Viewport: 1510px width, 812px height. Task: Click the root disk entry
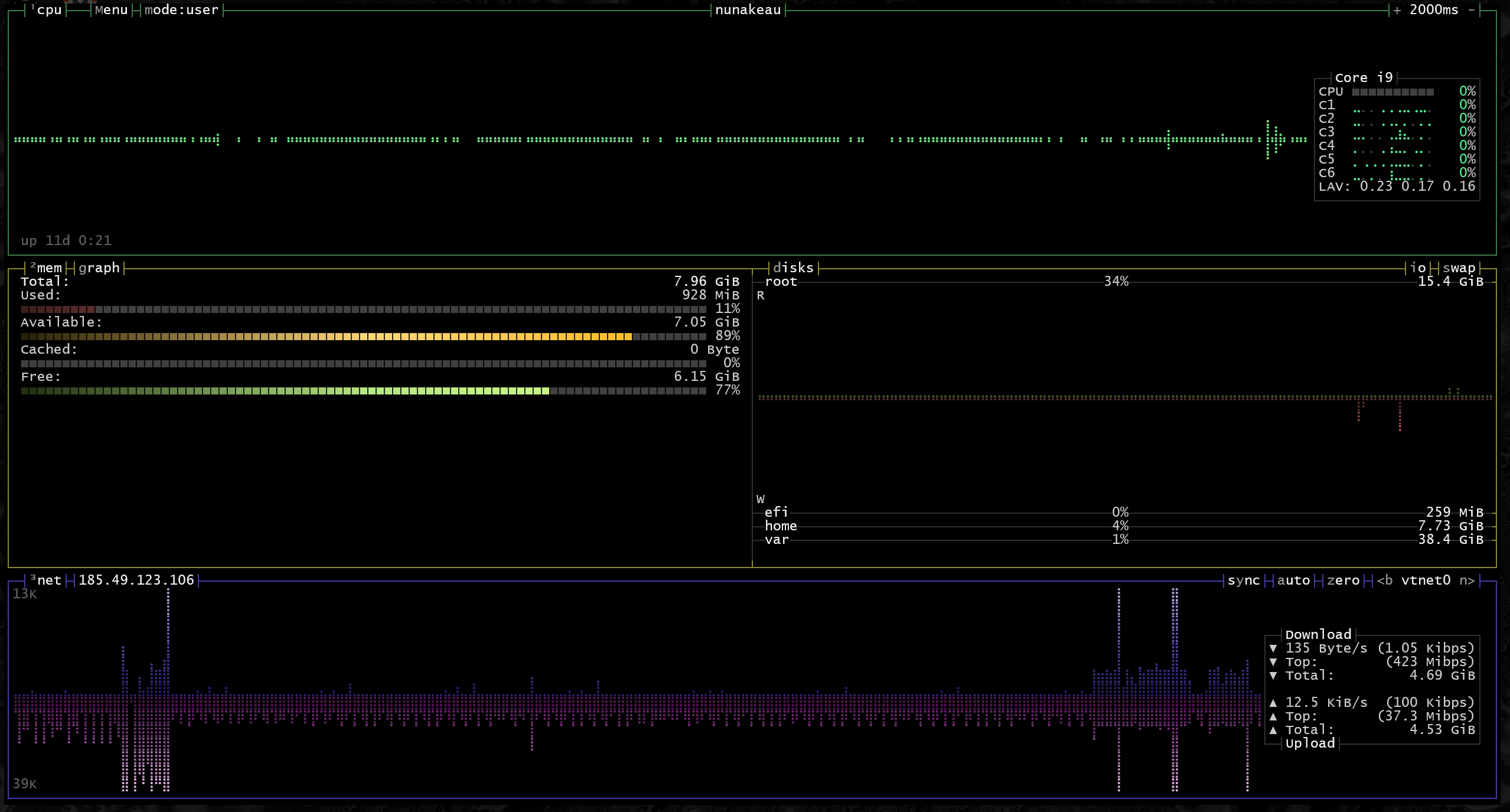pos(781,282)
